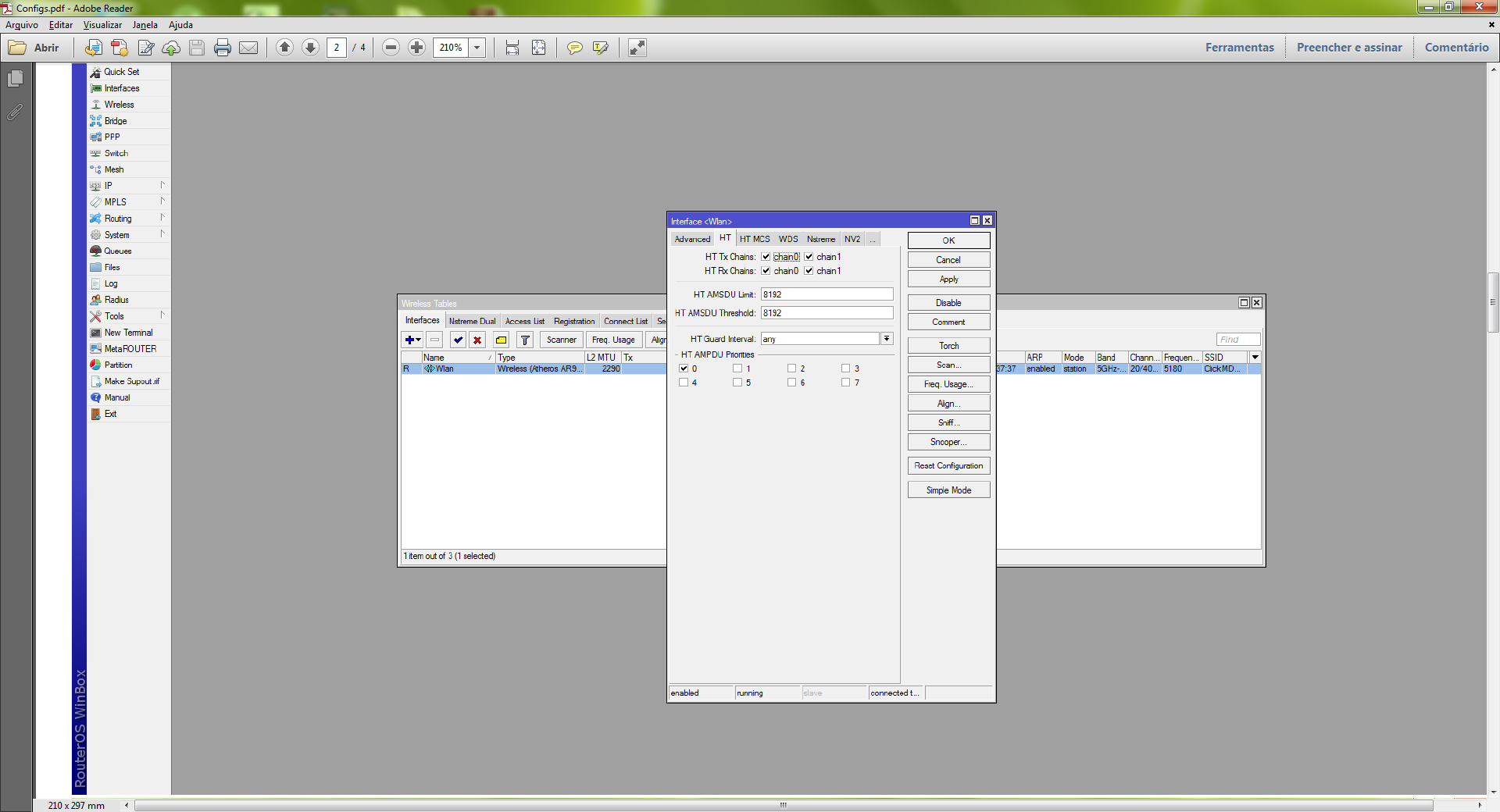Screen dimensions: 1500x812
Task: Open the Ferramentas pane
Action: [x=1239, y=48]
